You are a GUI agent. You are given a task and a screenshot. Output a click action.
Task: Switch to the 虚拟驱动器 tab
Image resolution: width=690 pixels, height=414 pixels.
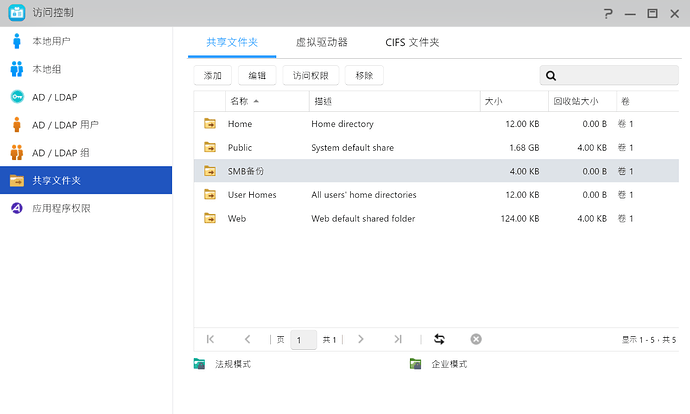tap(321, 43)
